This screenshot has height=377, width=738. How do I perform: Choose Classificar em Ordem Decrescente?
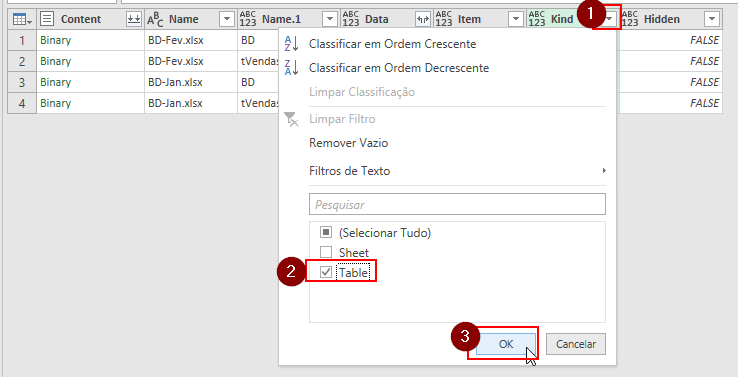point(399,68)
